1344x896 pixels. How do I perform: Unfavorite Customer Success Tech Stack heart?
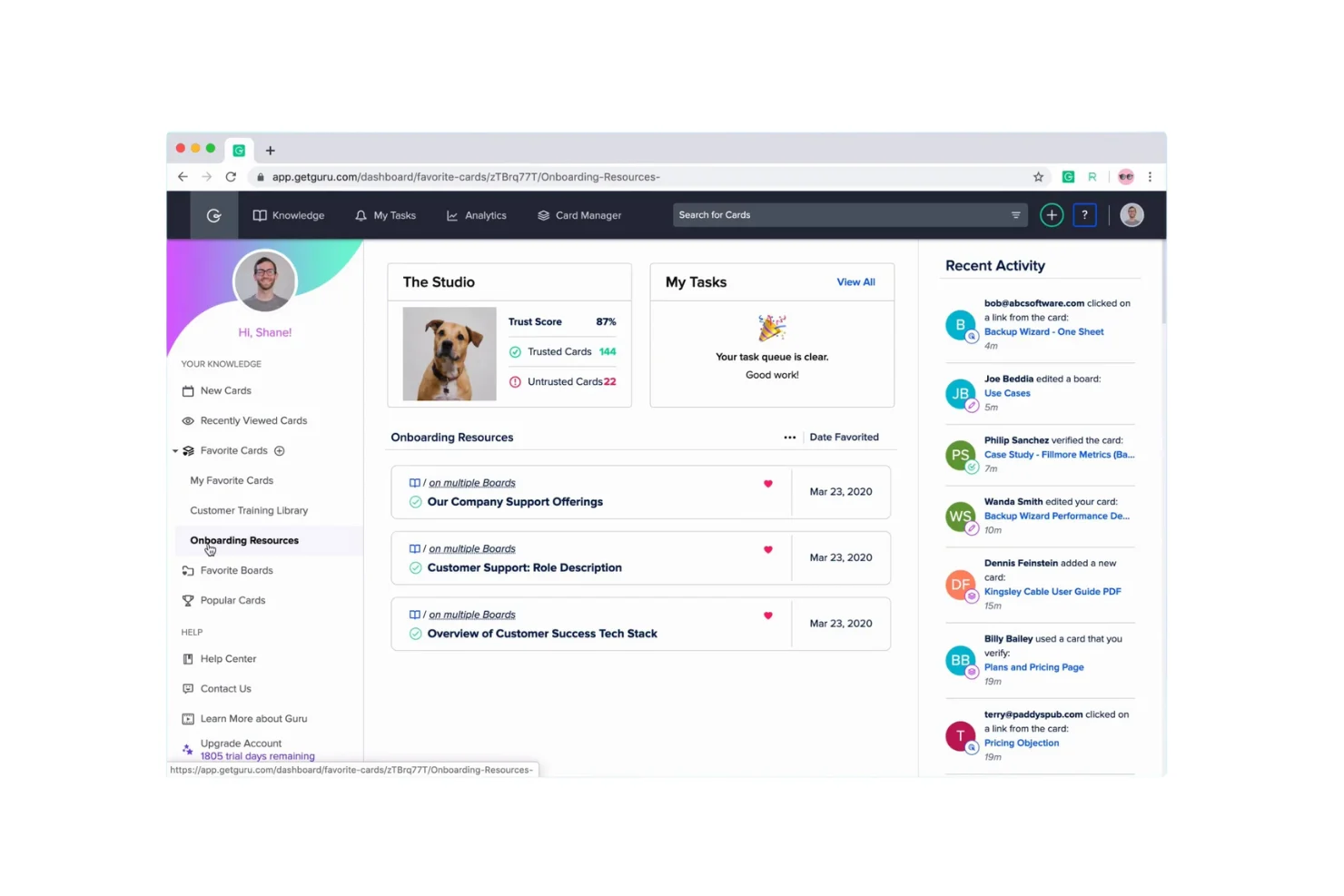pyautogui.click(x=768, y=615)
